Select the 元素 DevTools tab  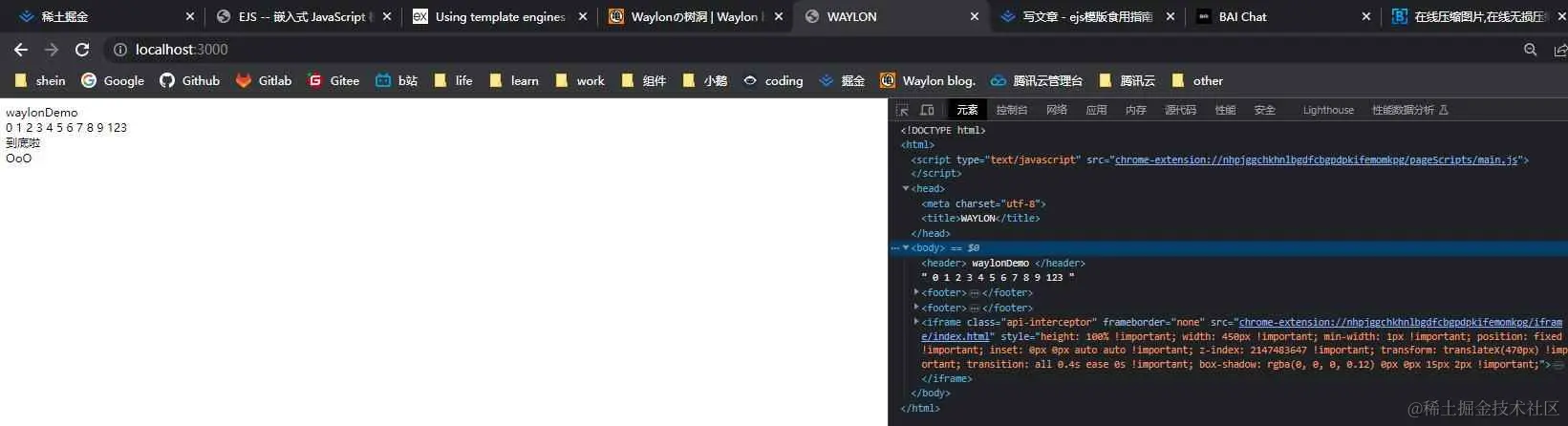coord(967,110)
